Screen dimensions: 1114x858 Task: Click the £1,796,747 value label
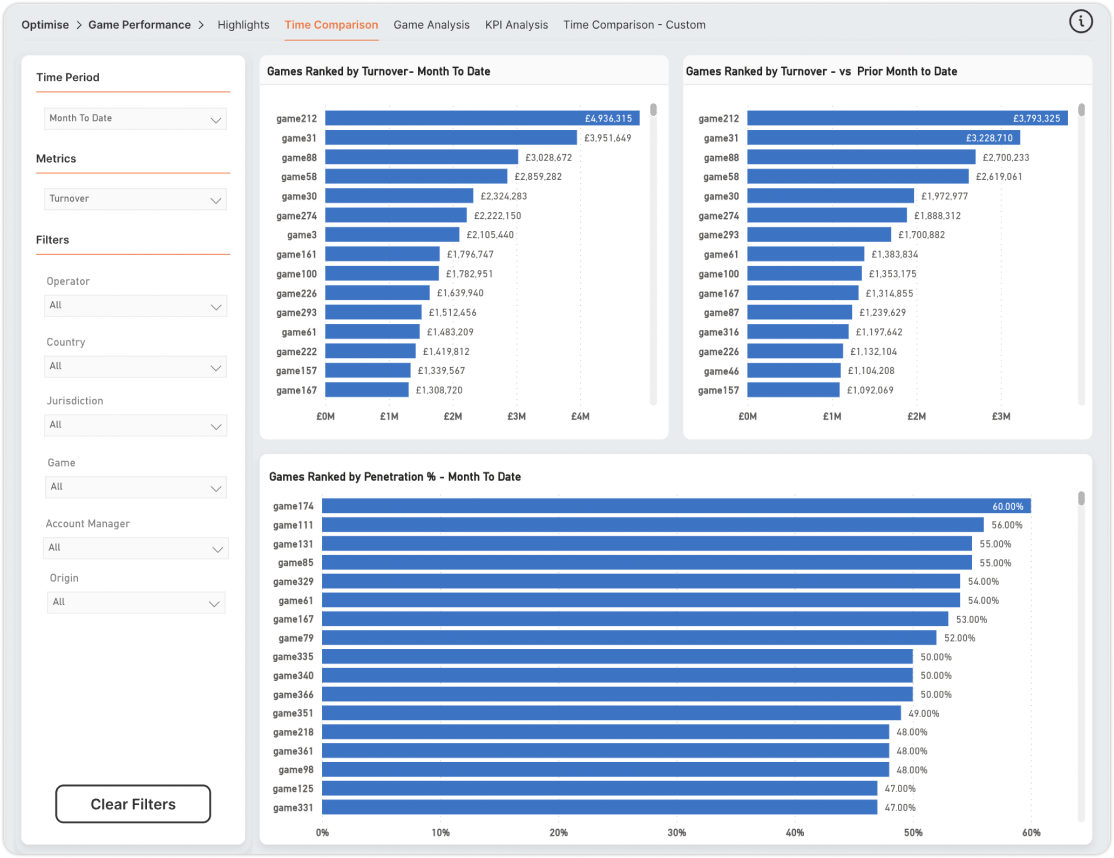click(x=470, y=254)
